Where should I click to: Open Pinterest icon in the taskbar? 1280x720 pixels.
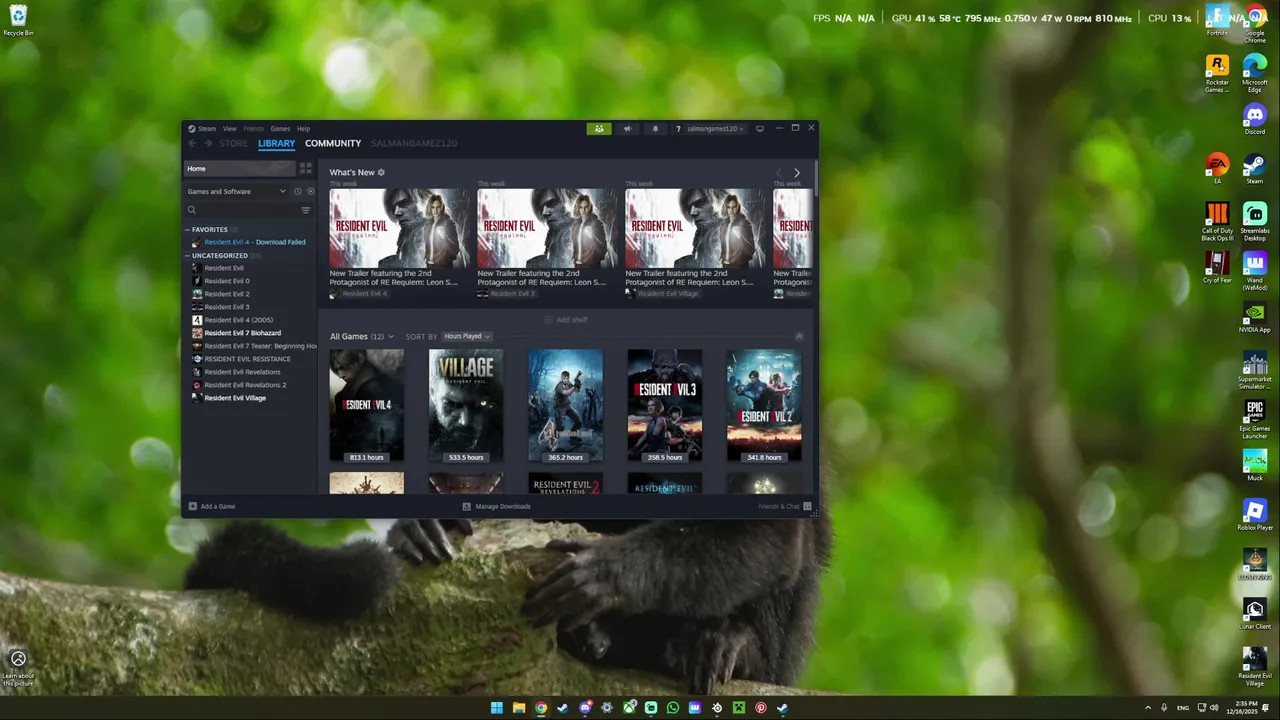coord(761,708)
